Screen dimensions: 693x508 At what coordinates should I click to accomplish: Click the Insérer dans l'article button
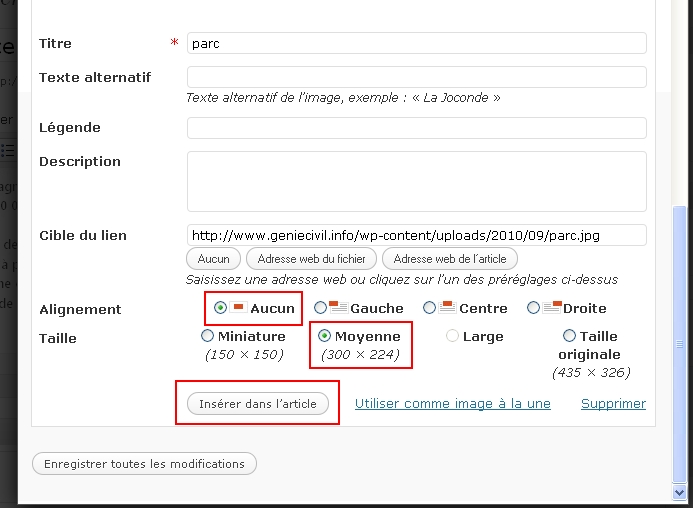(x=258, y=404)
